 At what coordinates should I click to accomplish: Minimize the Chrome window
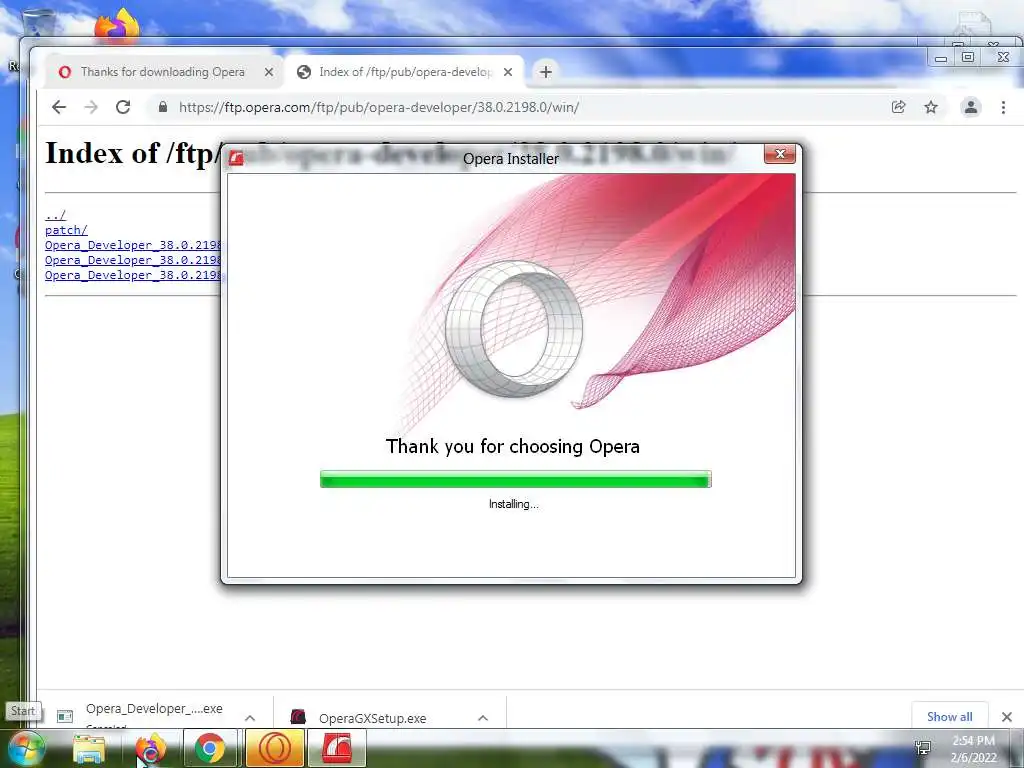(940, 58)
